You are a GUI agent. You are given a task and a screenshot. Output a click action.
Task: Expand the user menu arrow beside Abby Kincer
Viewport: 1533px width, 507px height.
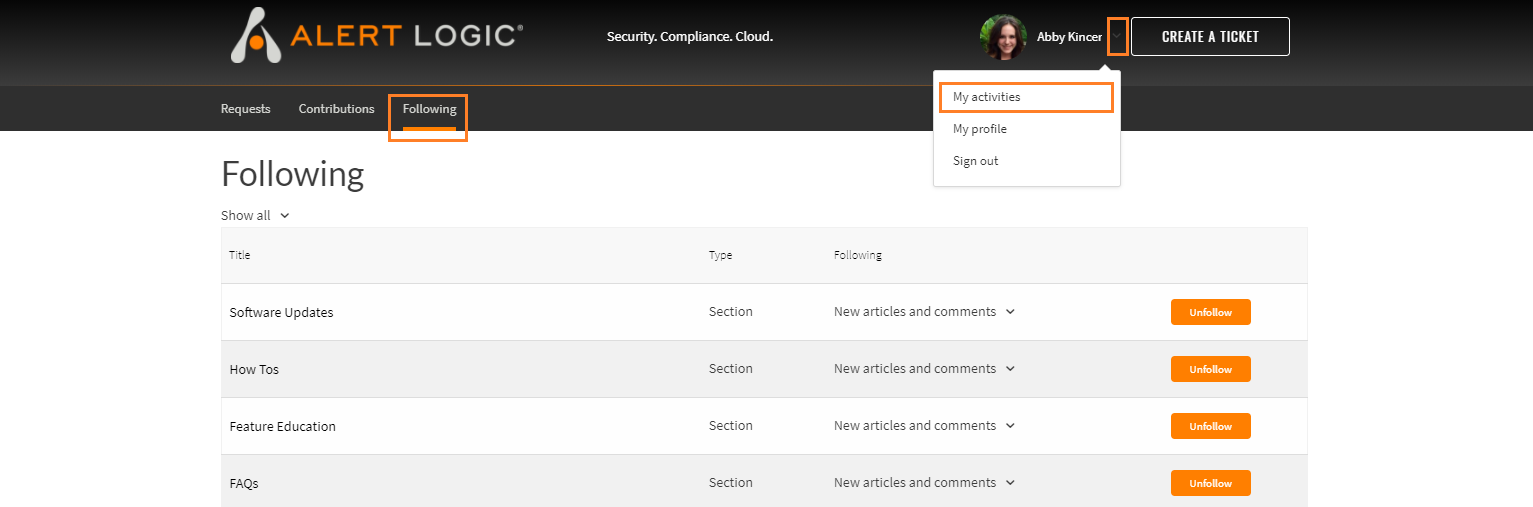(1118, 37)
